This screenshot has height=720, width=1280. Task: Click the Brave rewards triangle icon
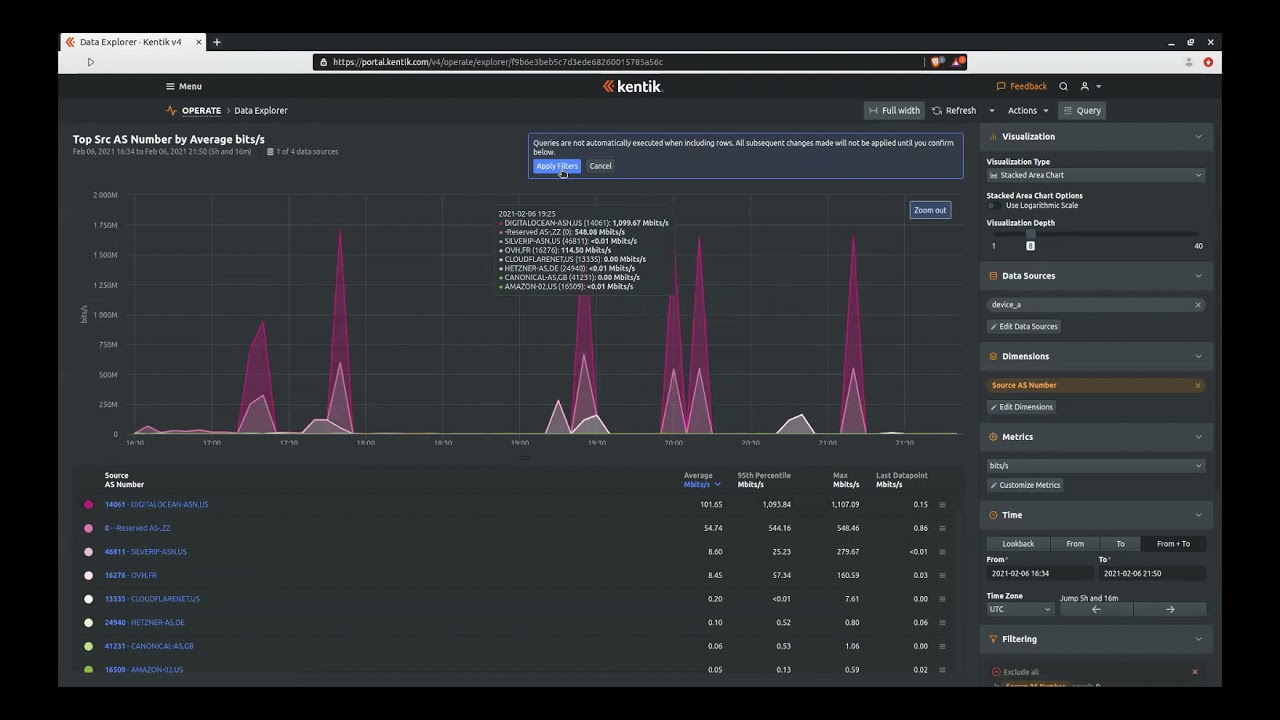coord(958,62)
